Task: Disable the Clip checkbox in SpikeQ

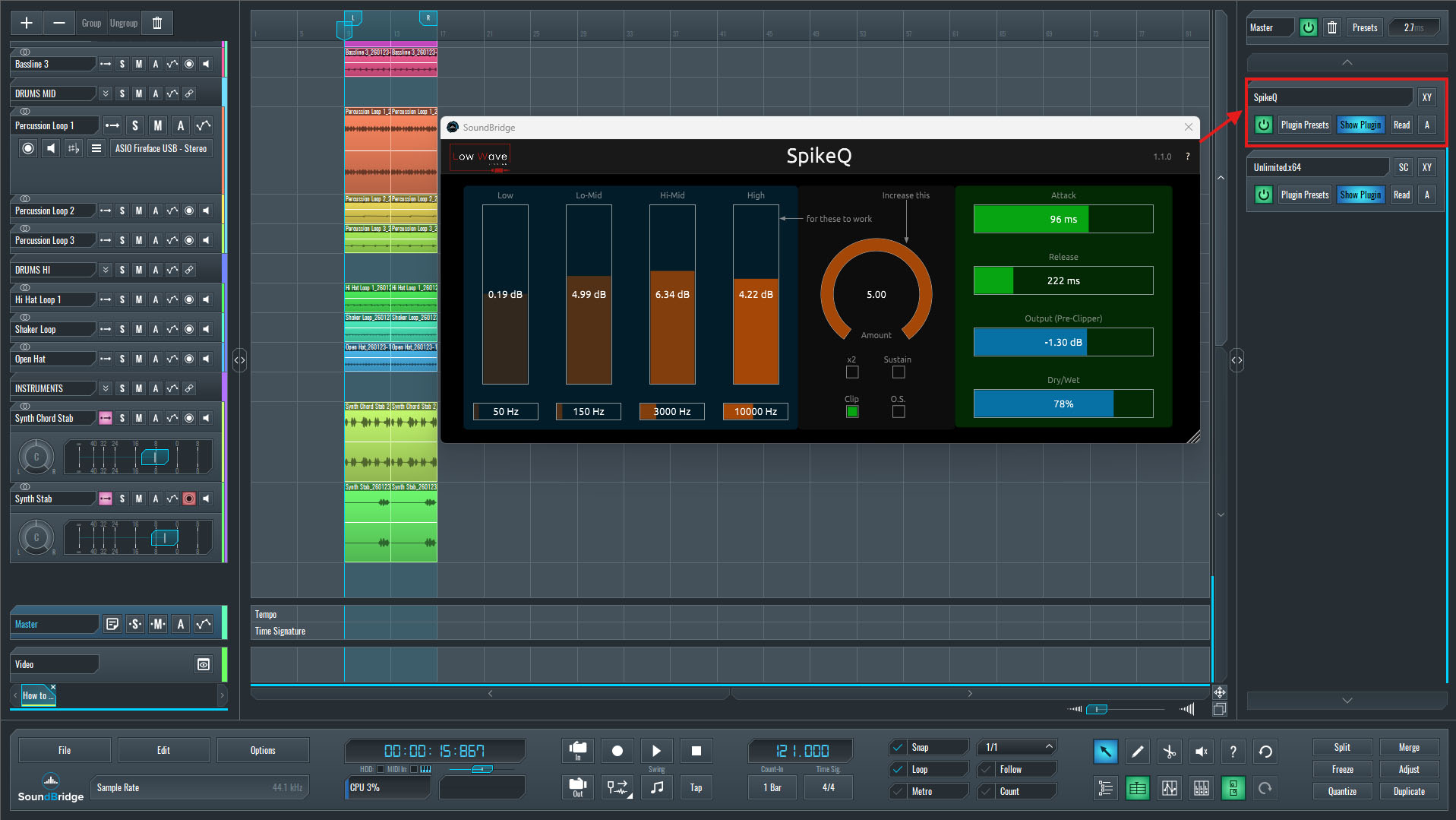Action: pyautogui.click(x=852, y=412)
